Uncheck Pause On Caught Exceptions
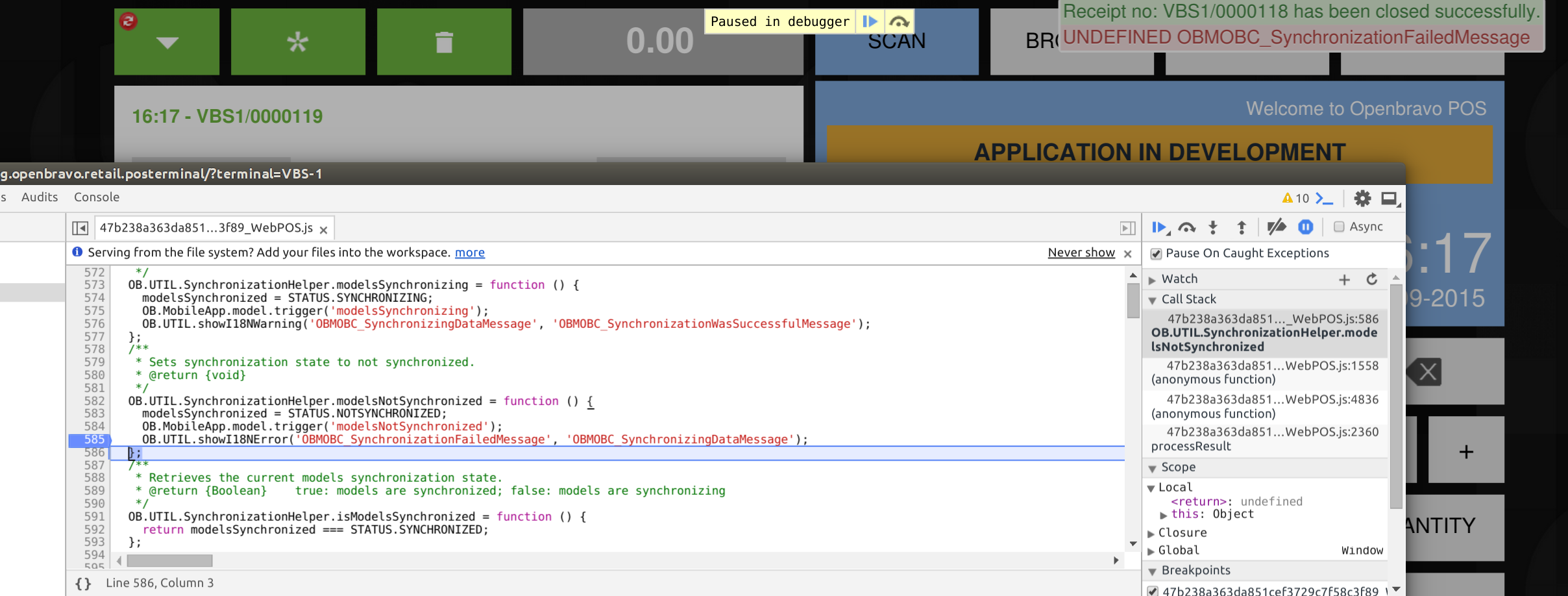 [1156, 254]
